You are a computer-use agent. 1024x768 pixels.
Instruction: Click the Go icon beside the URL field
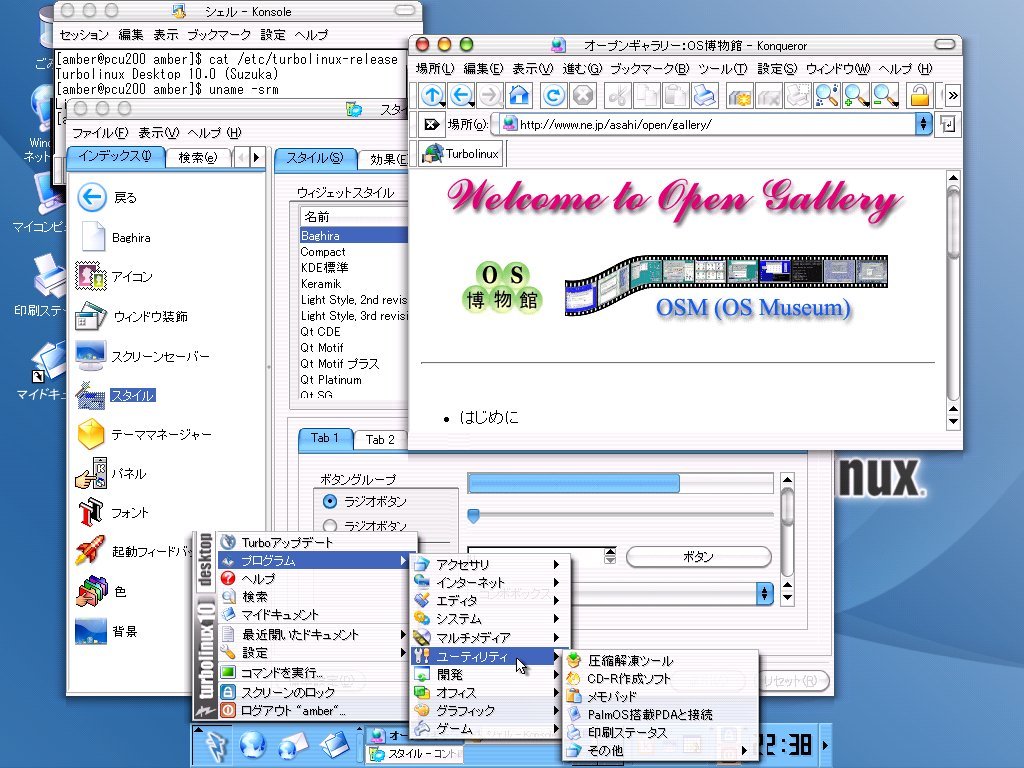(x=948, y=124)
